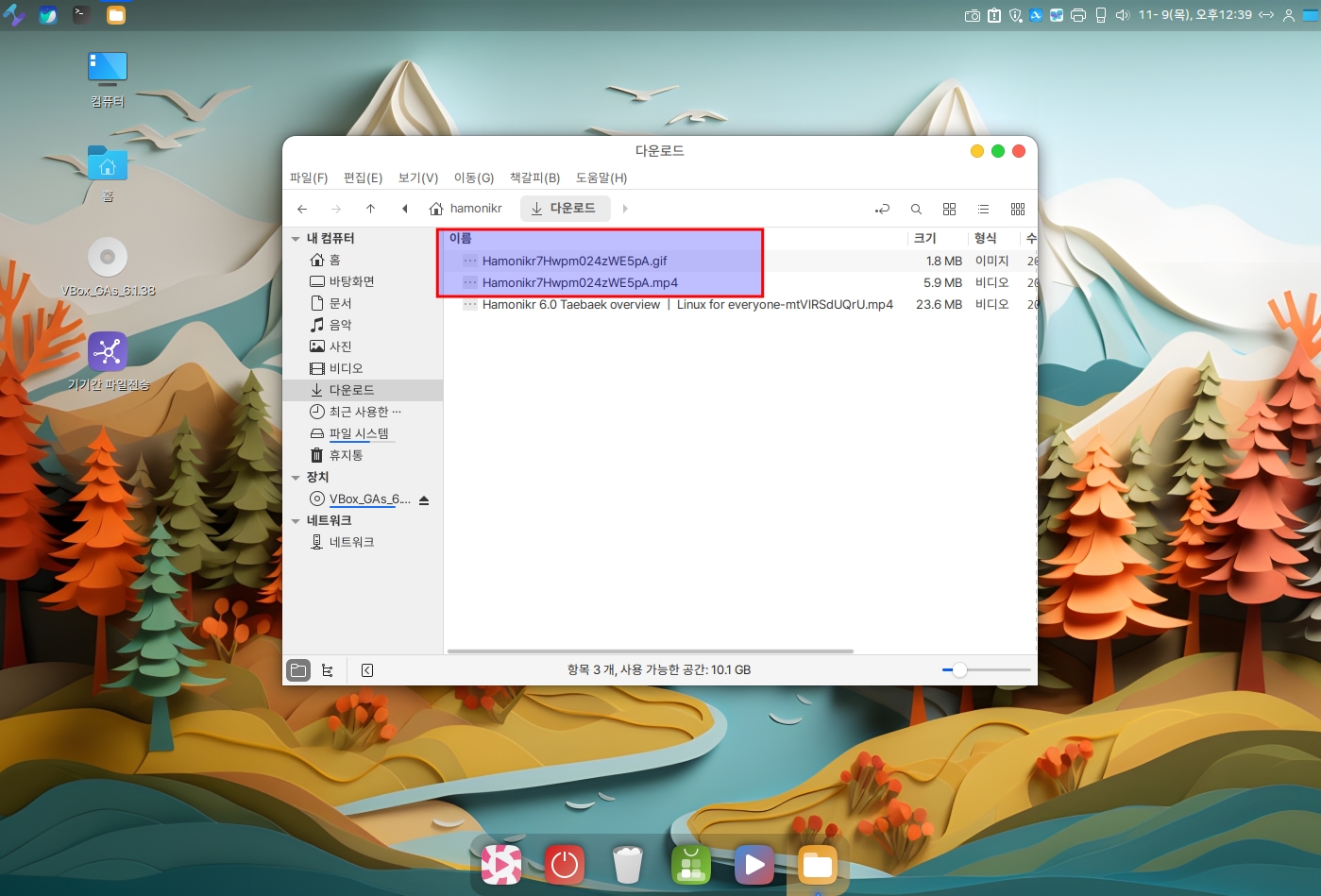The width and height of the screenshot is (1321, 896).
Task: Click the back navigation arrow
Action: point(302,209)
